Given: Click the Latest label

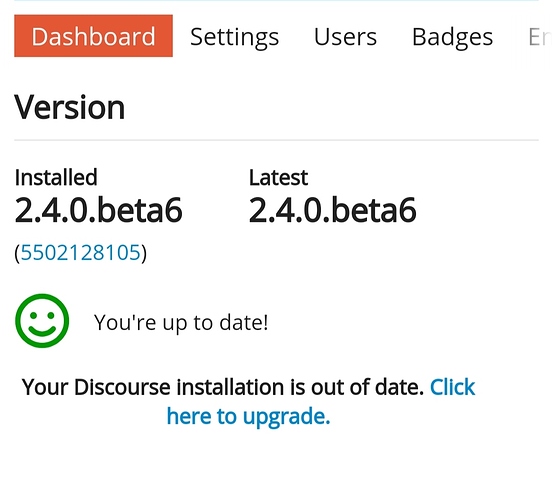Looking at the screenshot, I should 278,177.
